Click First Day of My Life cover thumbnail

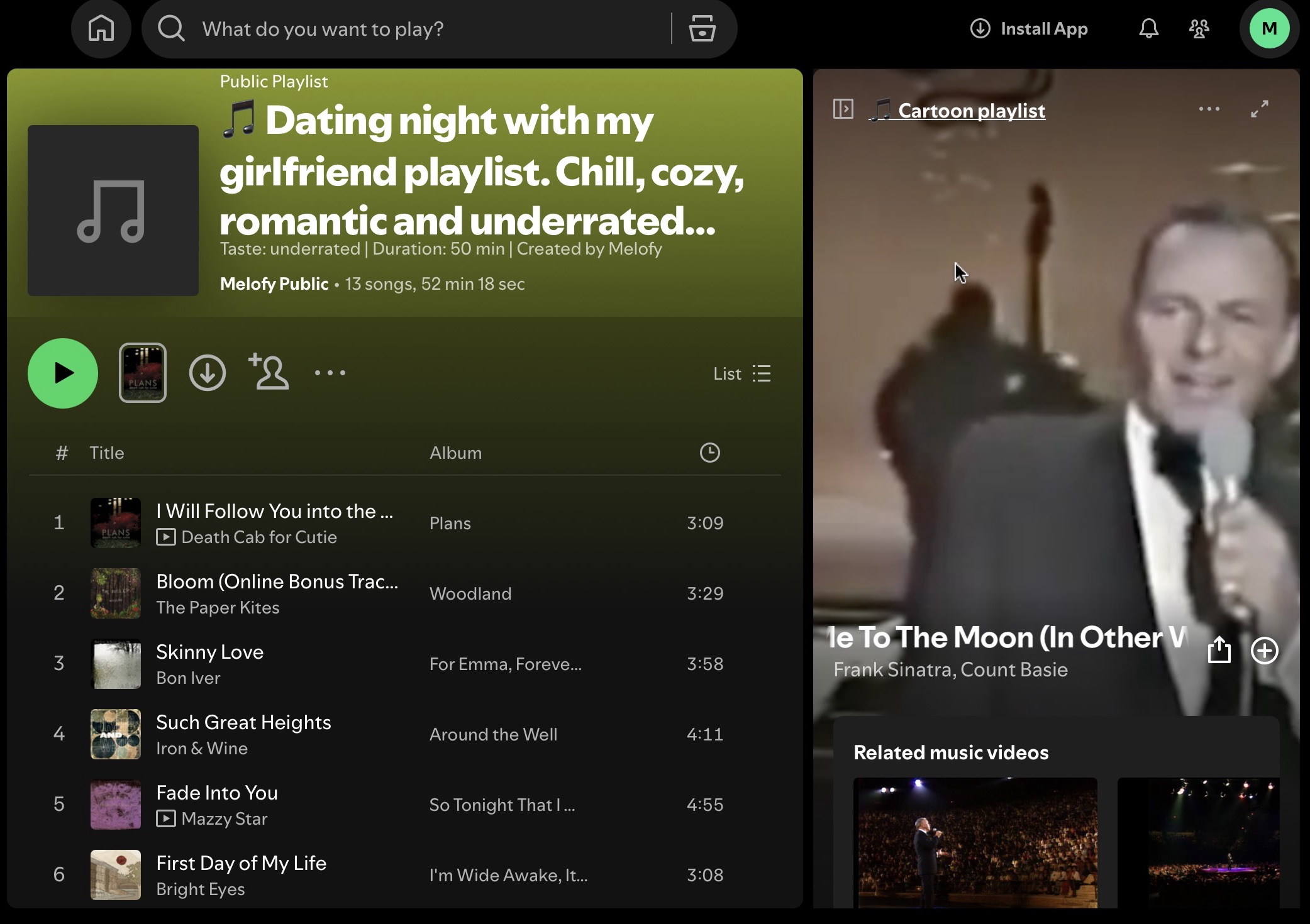116,875
